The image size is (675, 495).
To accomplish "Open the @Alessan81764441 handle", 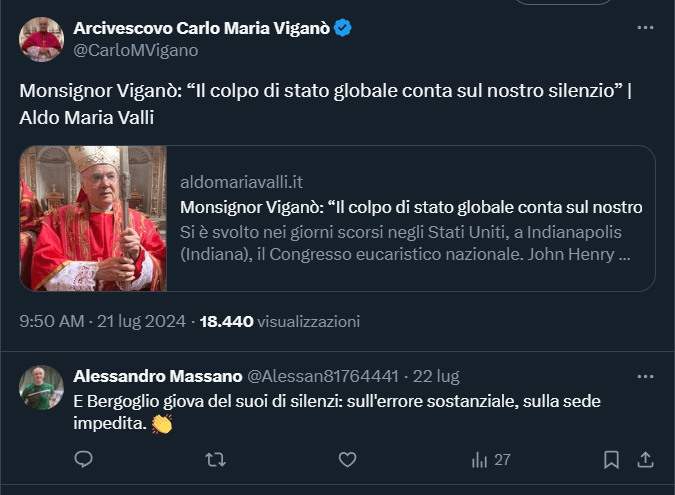I will tap(324, 376).
